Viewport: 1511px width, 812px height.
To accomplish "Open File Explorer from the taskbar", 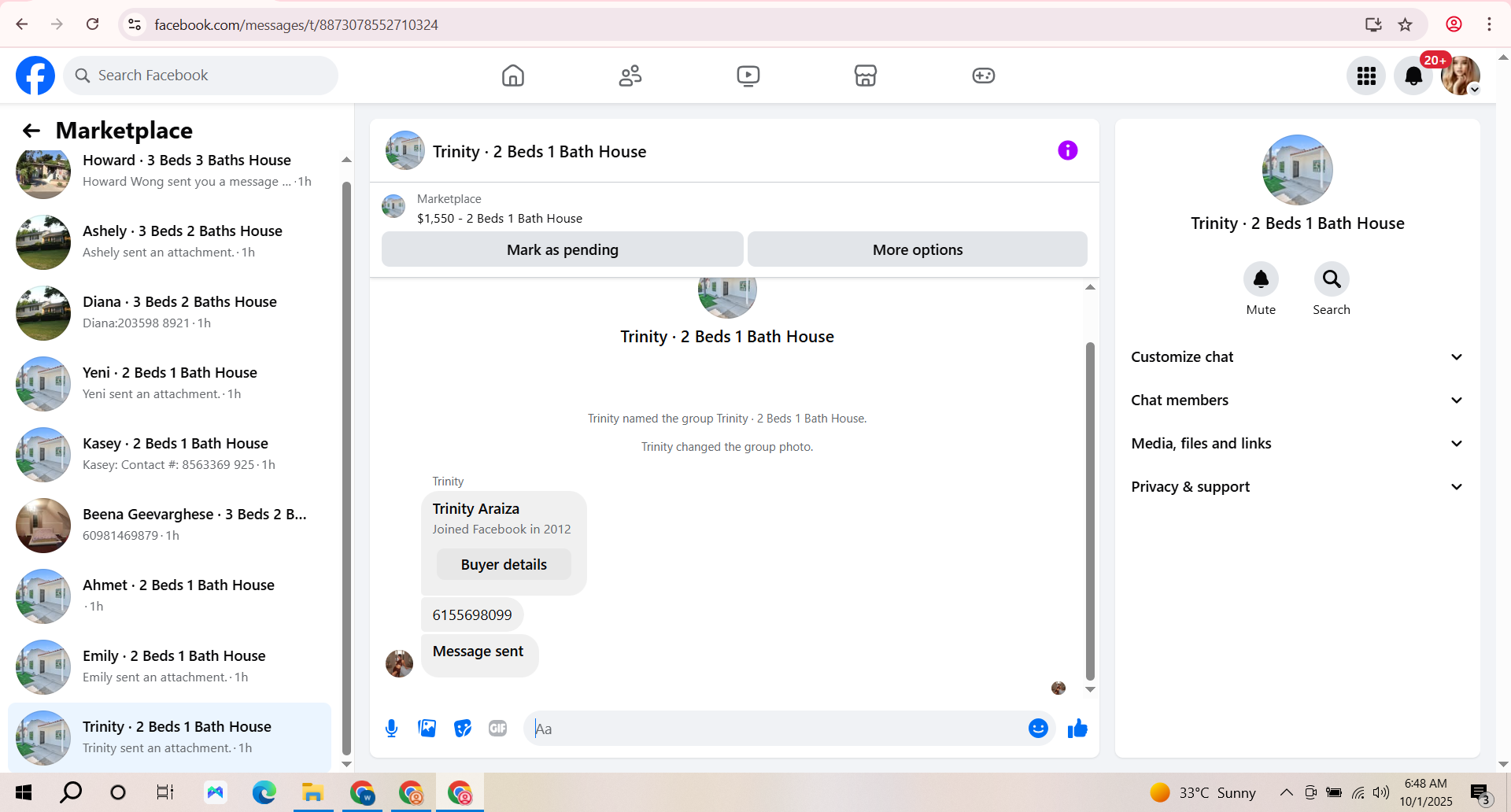I will pos(312,792).
